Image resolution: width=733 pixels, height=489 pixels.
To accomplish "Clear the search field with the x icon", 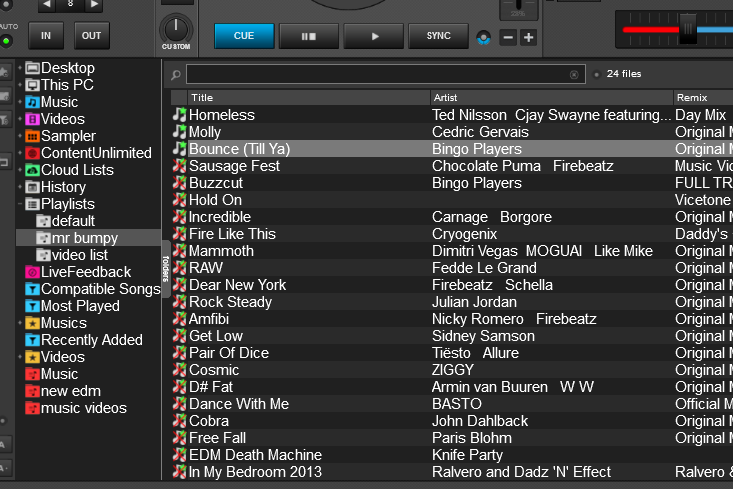I will (x=574, y=75).
